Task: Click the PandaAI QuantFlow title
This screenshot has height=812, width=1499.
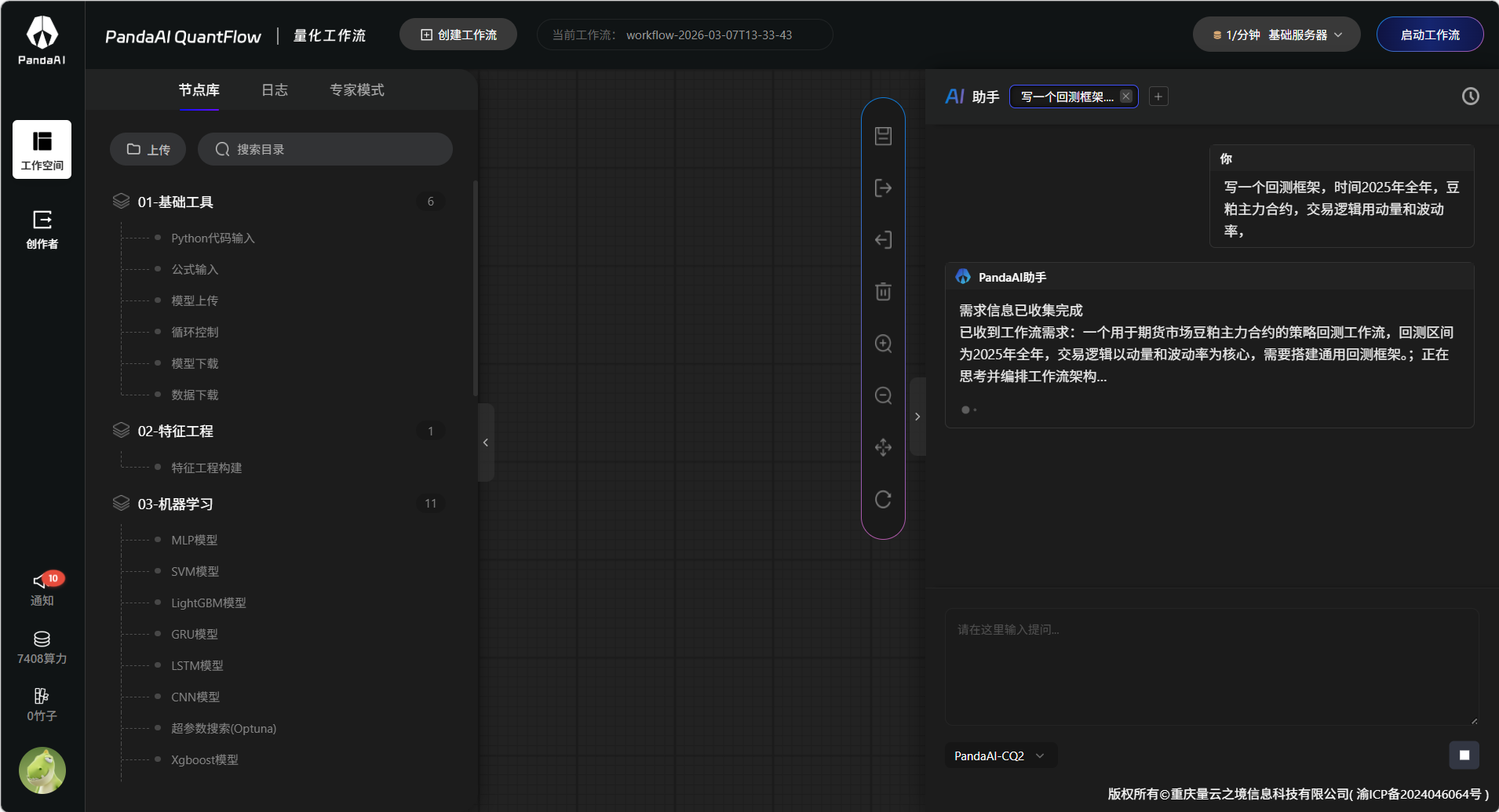Action: [183, 36]
